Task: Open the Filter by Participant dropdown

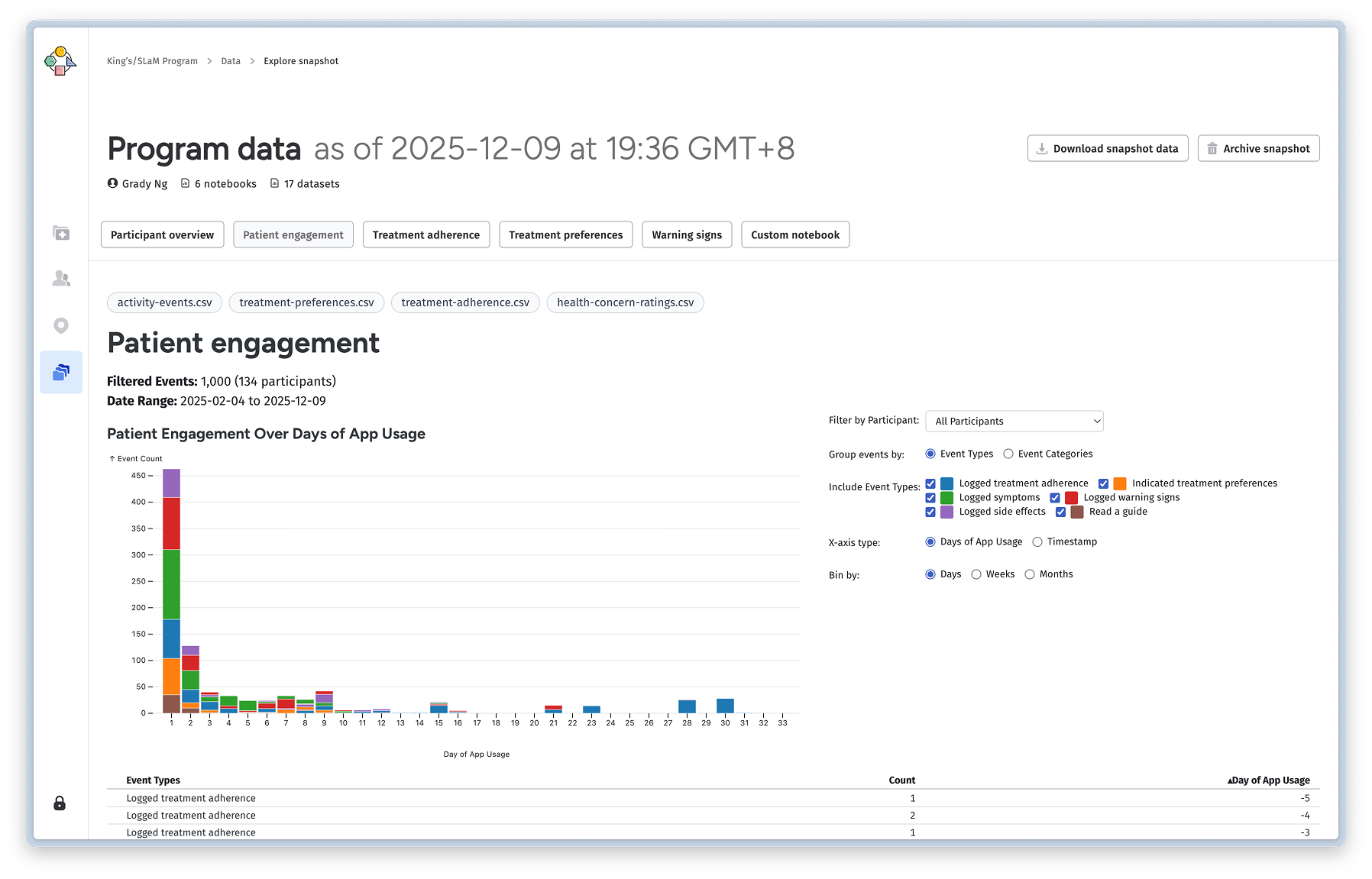Action: pyautogui.click(x=1014, y=421)
